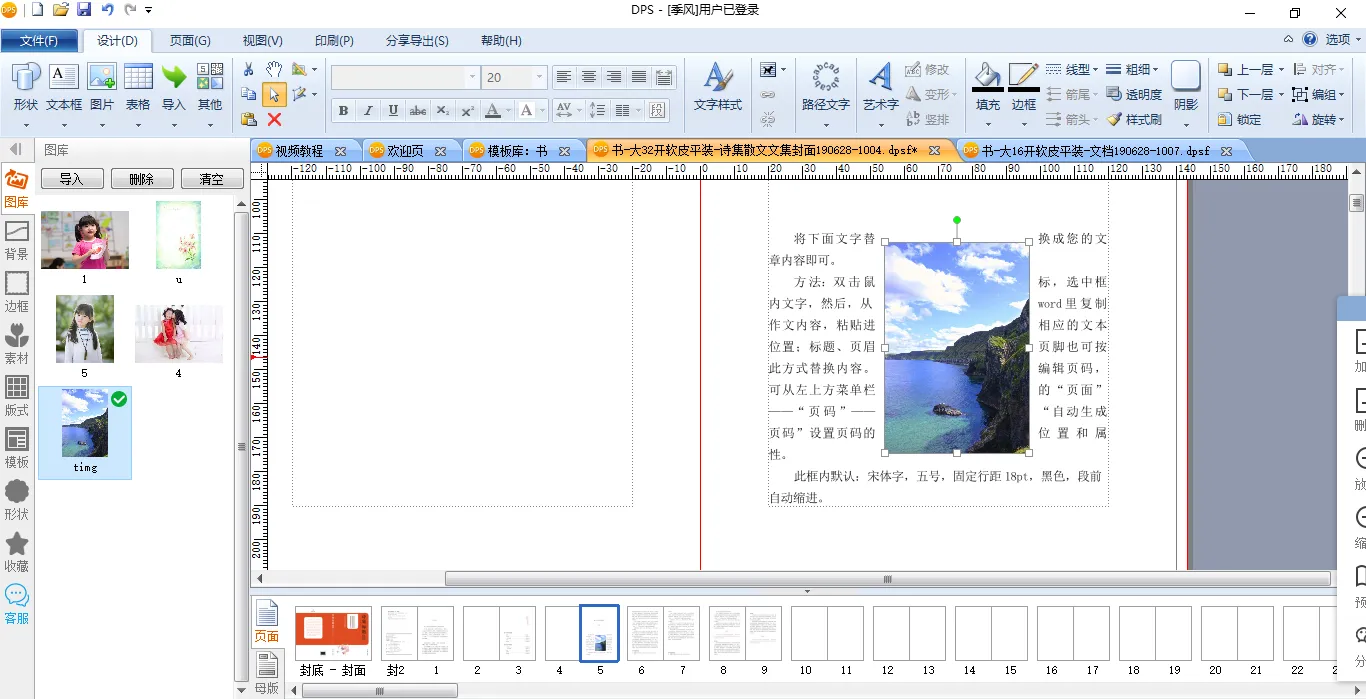Click the hand pan tool
The image size is (1366, 699).
(274, 69)
